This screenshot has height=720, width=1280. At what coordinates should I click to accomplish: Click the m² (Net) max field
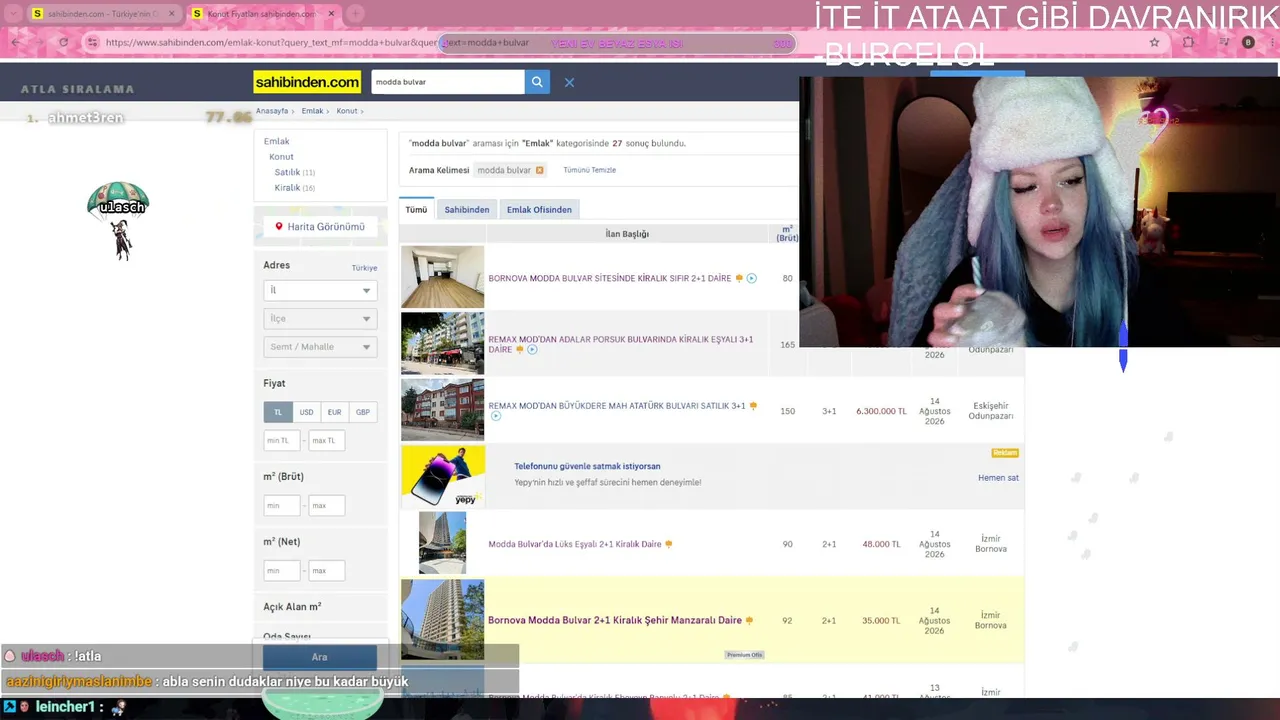point(326,571)
